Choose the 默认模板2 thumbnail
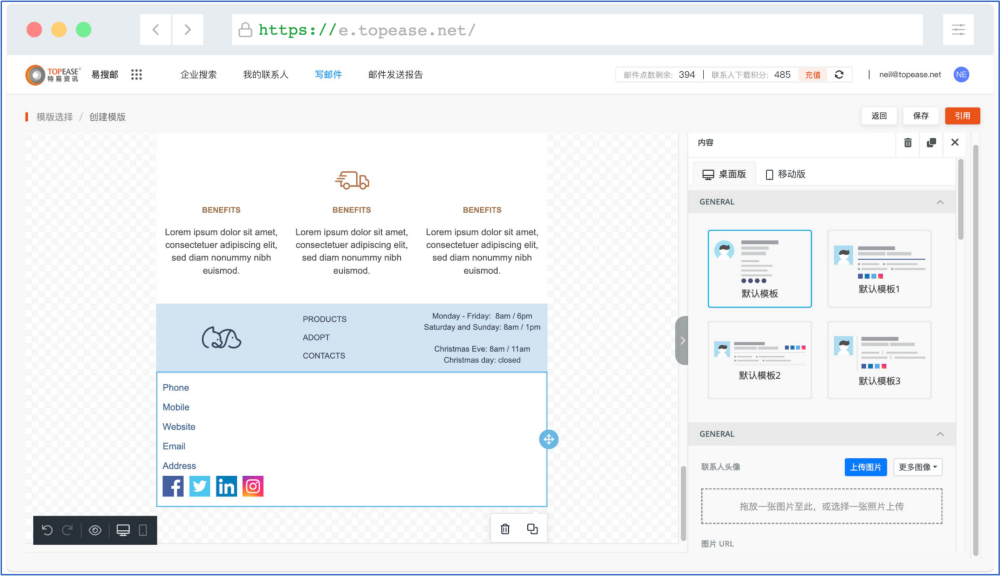The width and height of the screenshot is (1000, 577). (760, 360)
